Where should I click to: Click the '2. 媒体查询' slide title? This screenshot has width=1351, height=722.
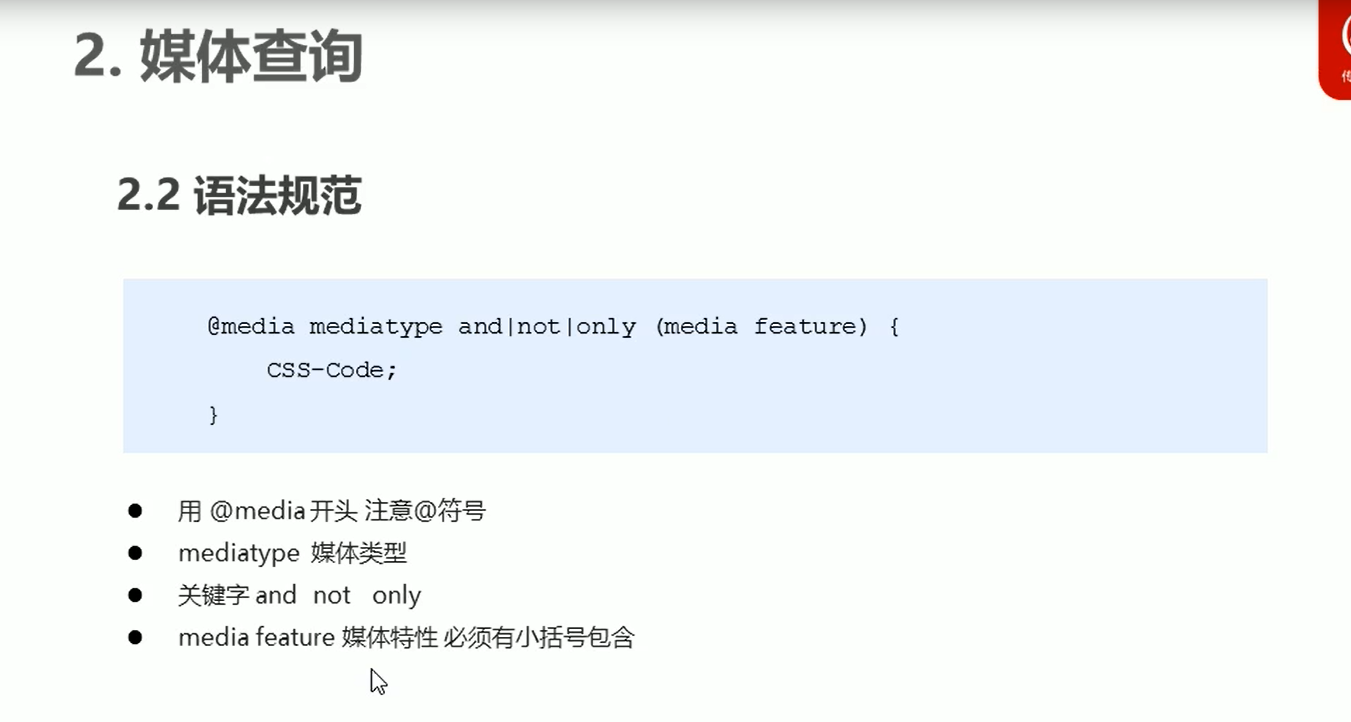[x=218, y=57]
